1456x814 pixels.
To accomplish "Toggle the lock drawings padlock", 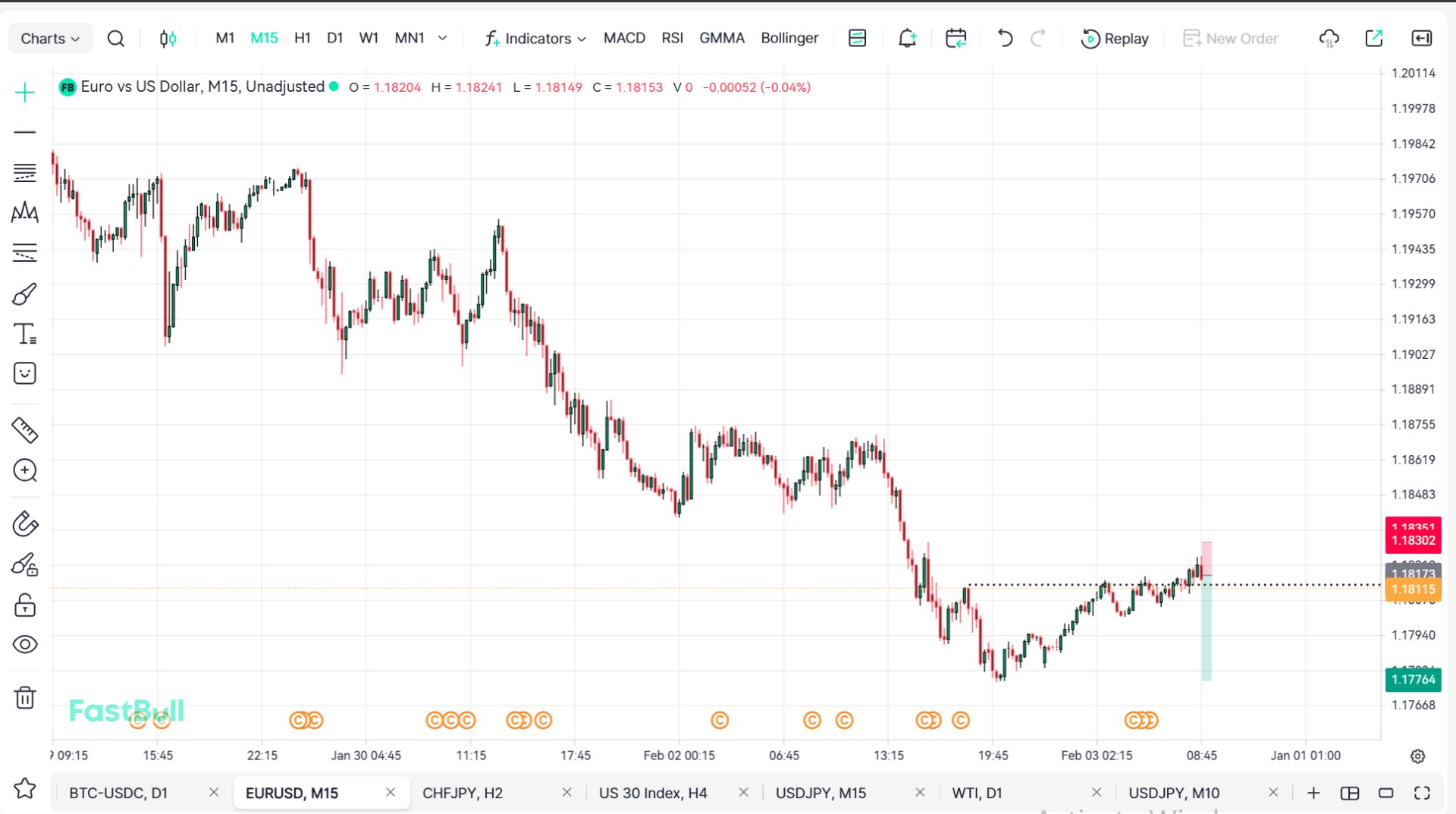I will [x=24, y=605].
